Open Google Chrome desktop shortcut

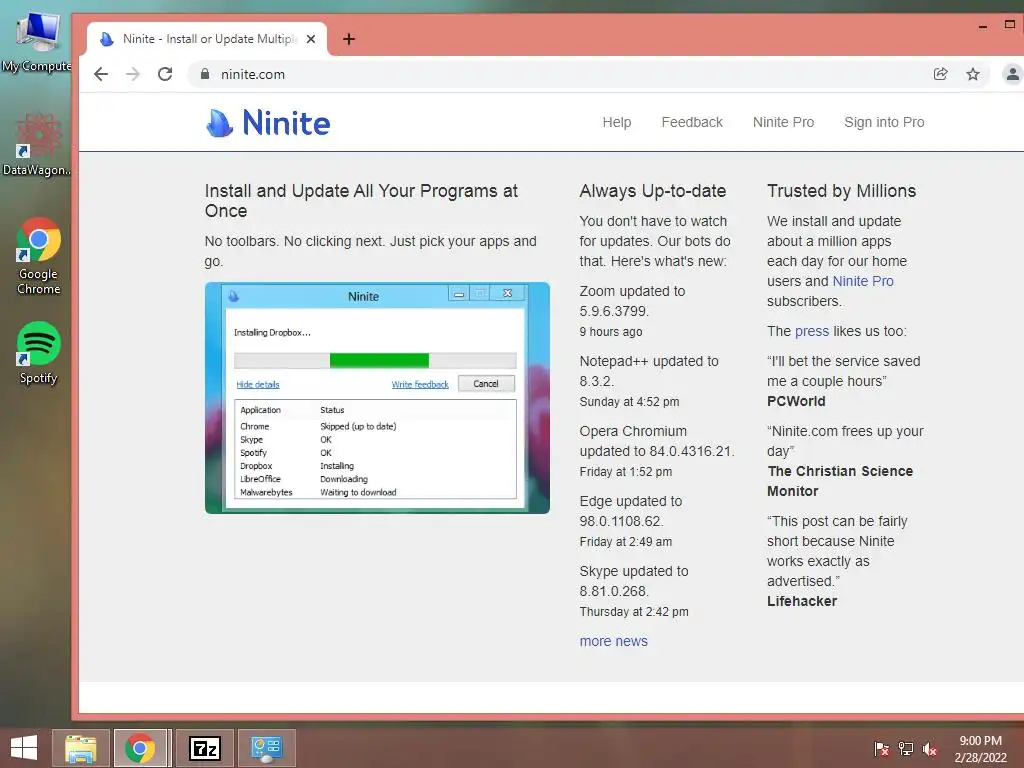(39, 255)
